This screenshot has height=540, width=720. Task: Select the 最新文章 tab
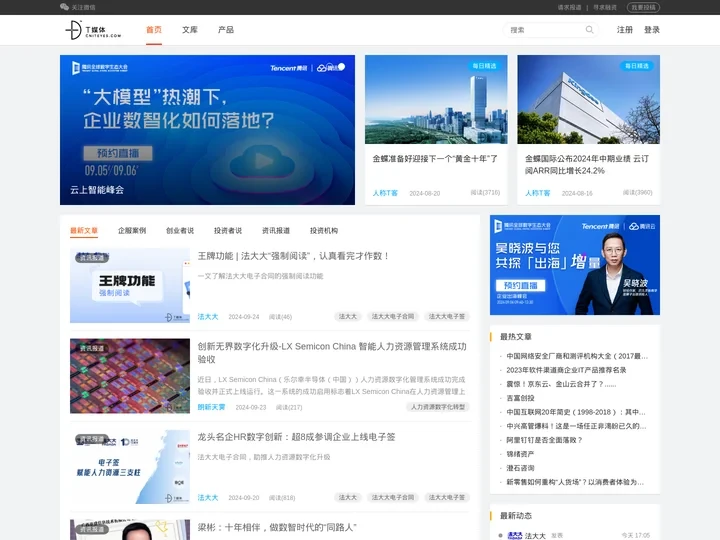pos(84,231)
